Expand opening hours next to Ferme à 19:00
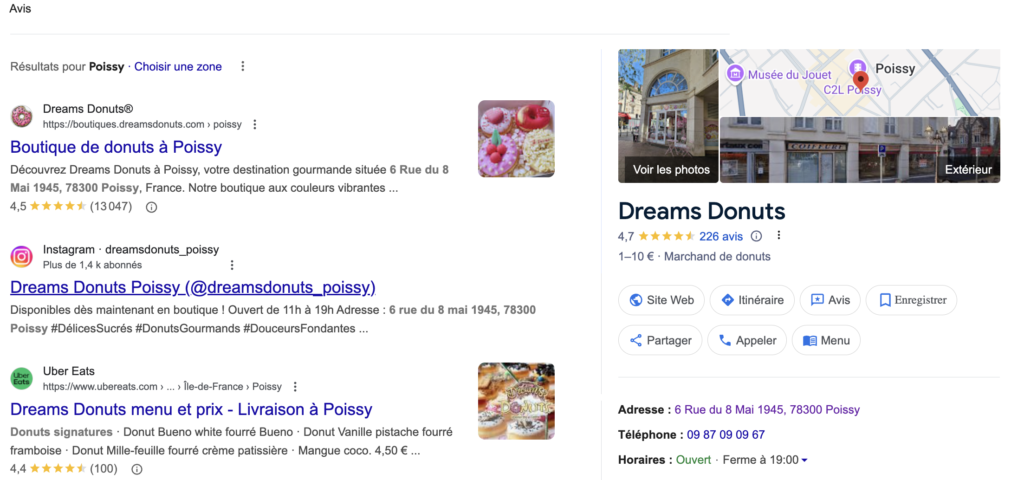This screenshot has height=480, width=1024. click(805, 460)
